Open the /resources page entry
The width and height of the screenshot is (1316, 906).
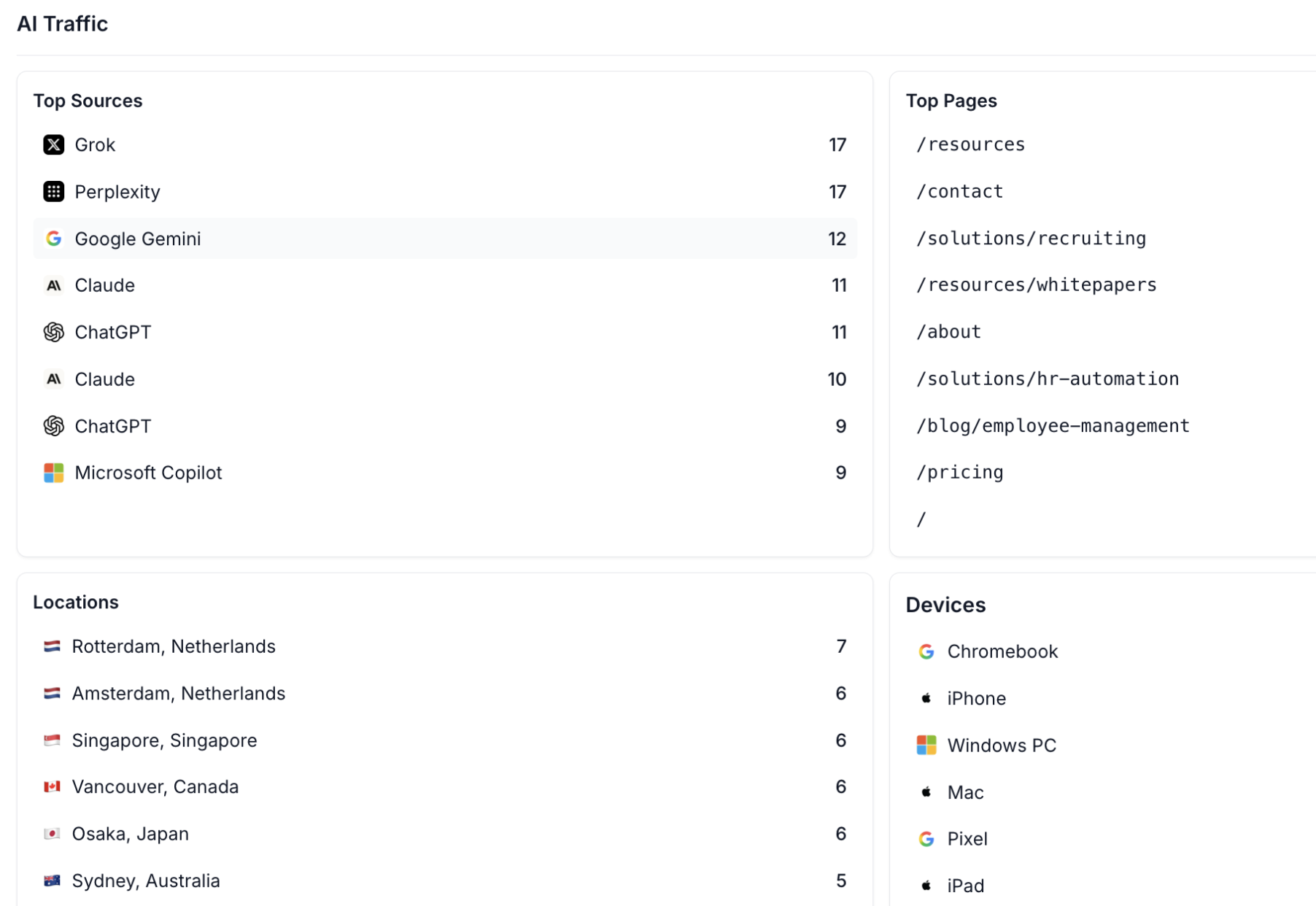[970, 144]
